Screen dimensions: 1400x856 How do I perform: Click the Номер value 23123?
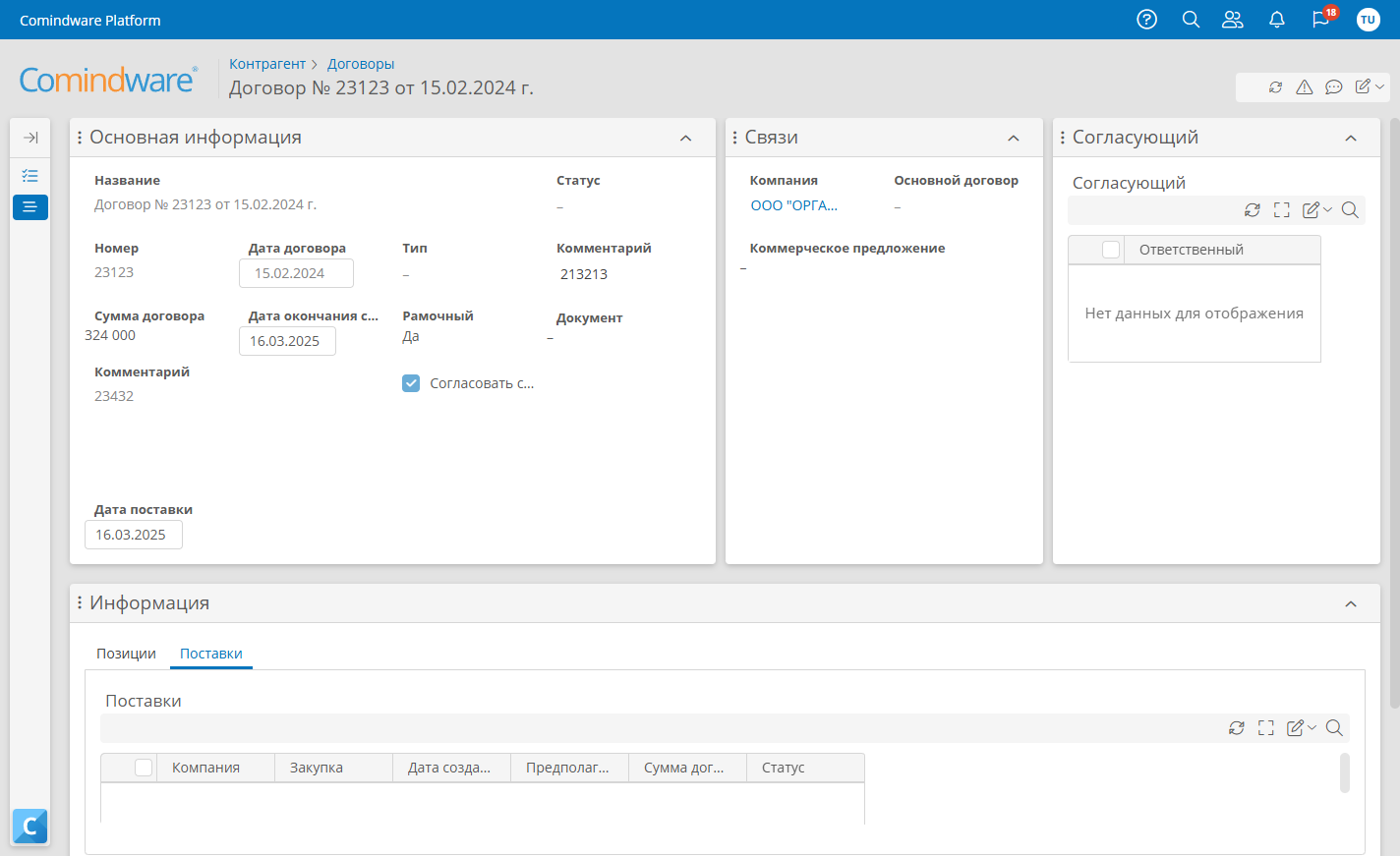114,272
